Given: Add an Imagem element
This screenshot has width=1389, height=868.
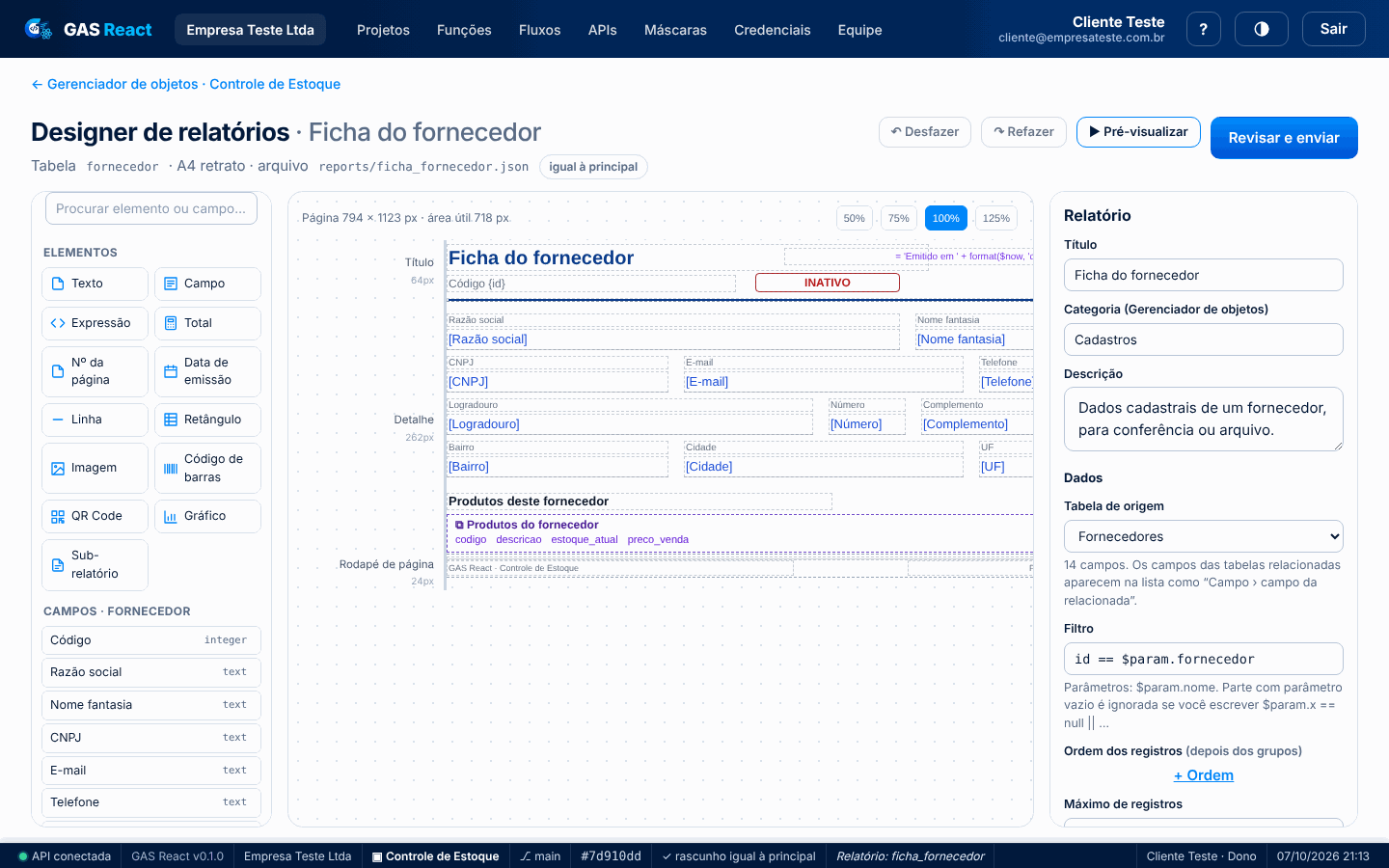Looking at the screenshot, I should pos(95,468).
